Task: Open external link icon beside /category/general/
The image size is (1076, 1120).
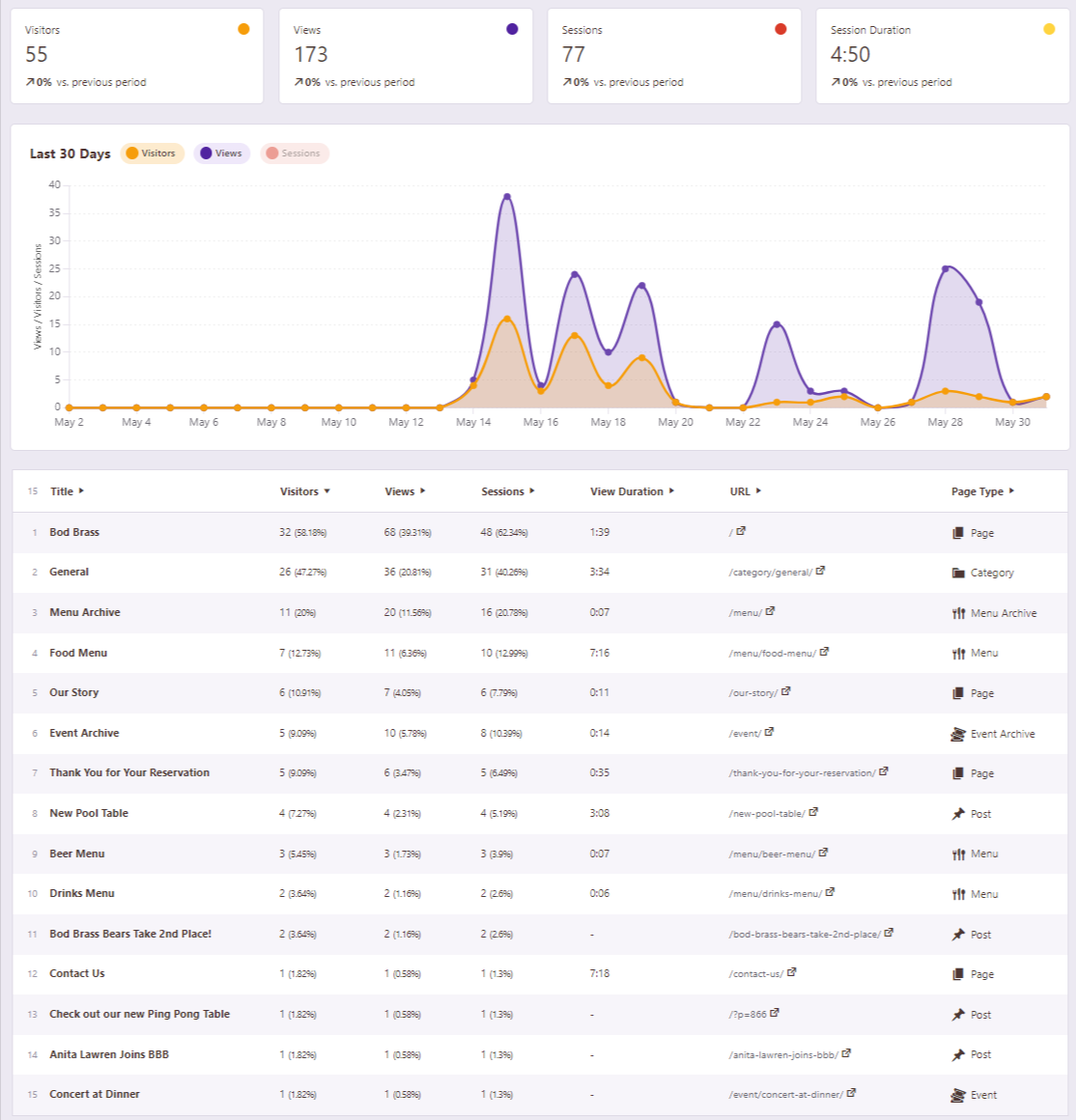Action: click(x=820, y=571)
